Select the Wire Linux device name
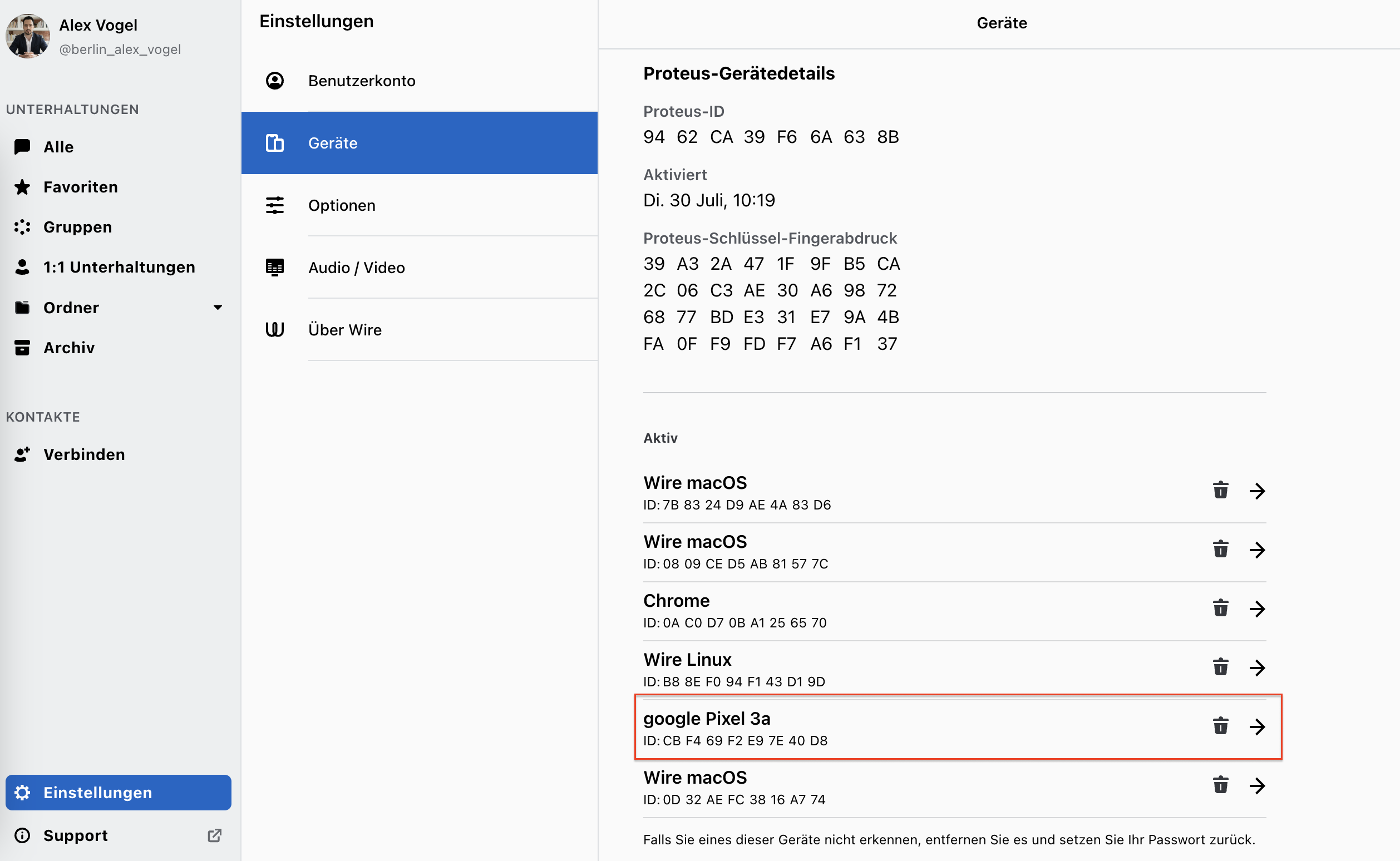The height and width of the screenshot is (861, 1400). tap(687, 660)
